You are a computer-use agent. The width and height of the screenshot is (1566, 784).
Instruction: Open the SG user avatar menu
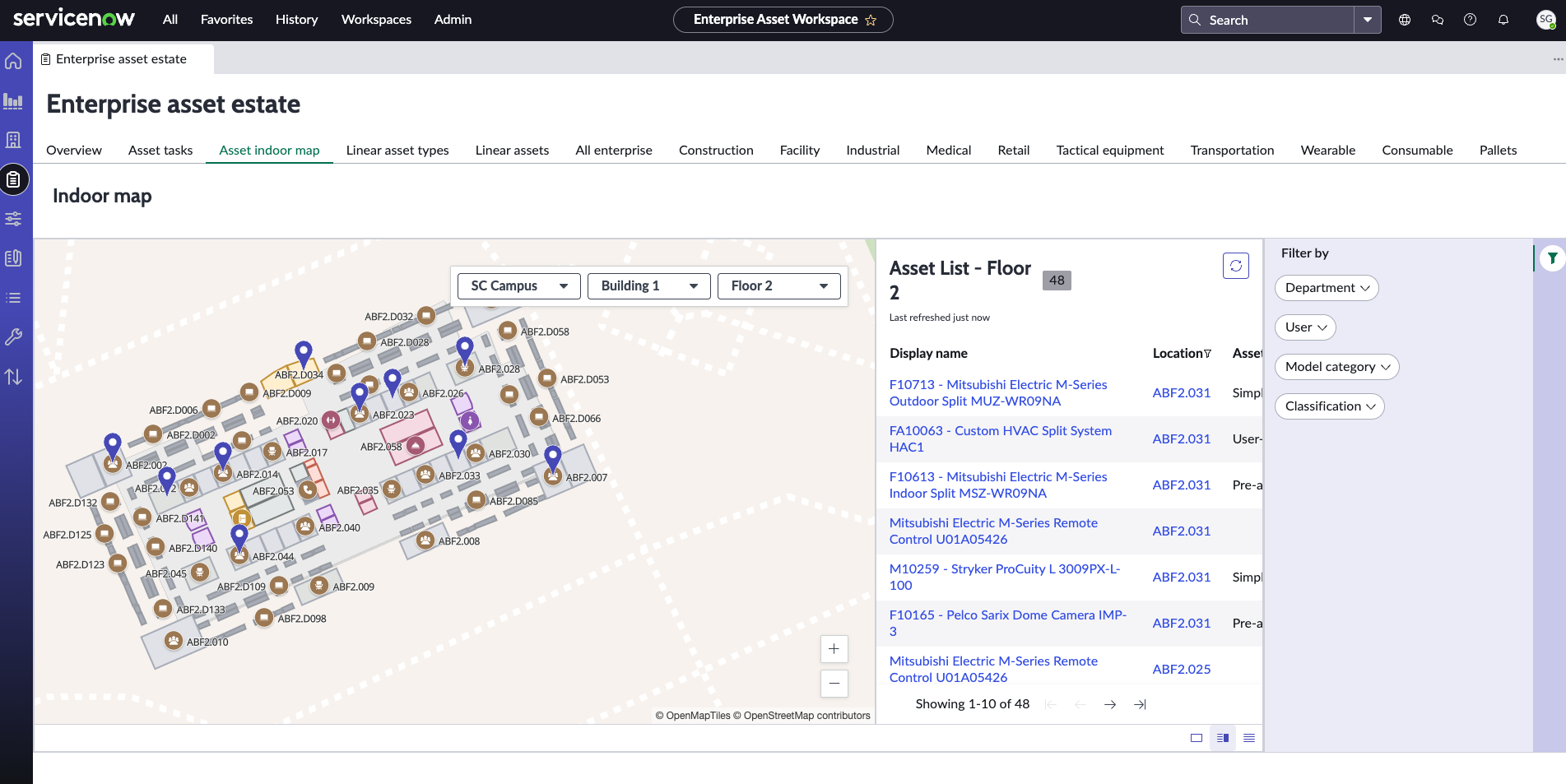[x=1546, y=20]
